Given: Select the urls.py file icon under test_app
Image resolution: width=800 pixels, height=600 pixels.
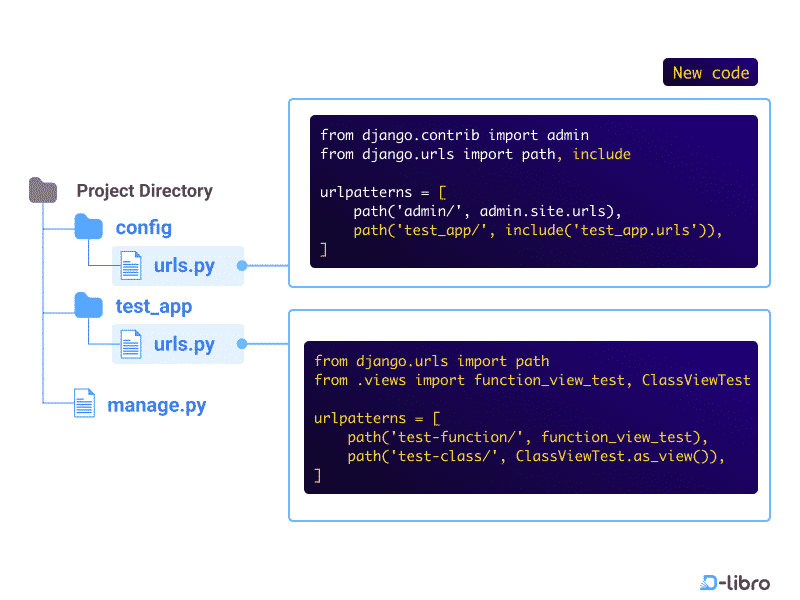Looking at the screenshot, I should pyautogui.click(x=130, y=344).
